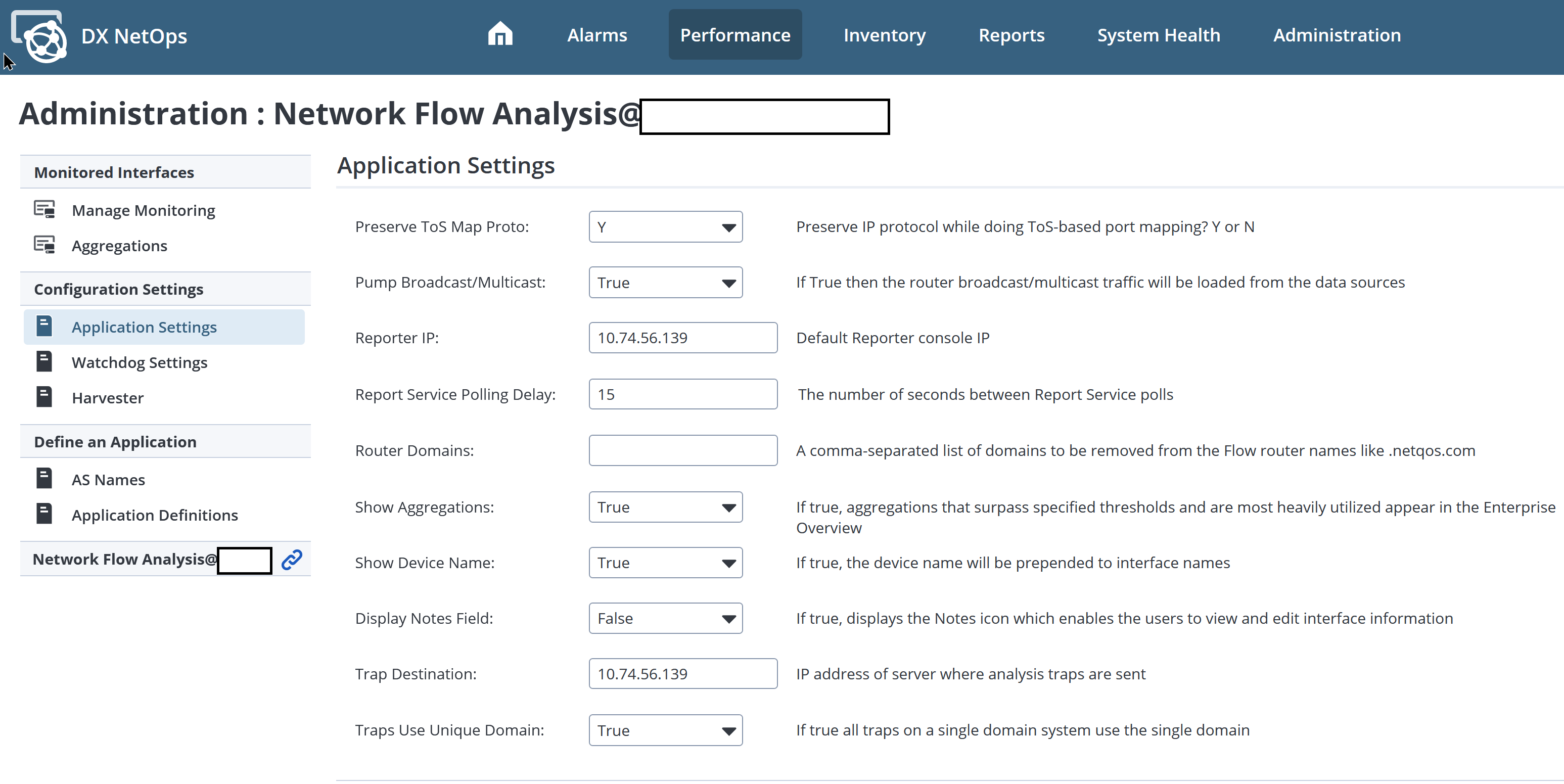Screen dimensions: 1564x784
Task: Open the Alarms menu
Action: point(597,35)
